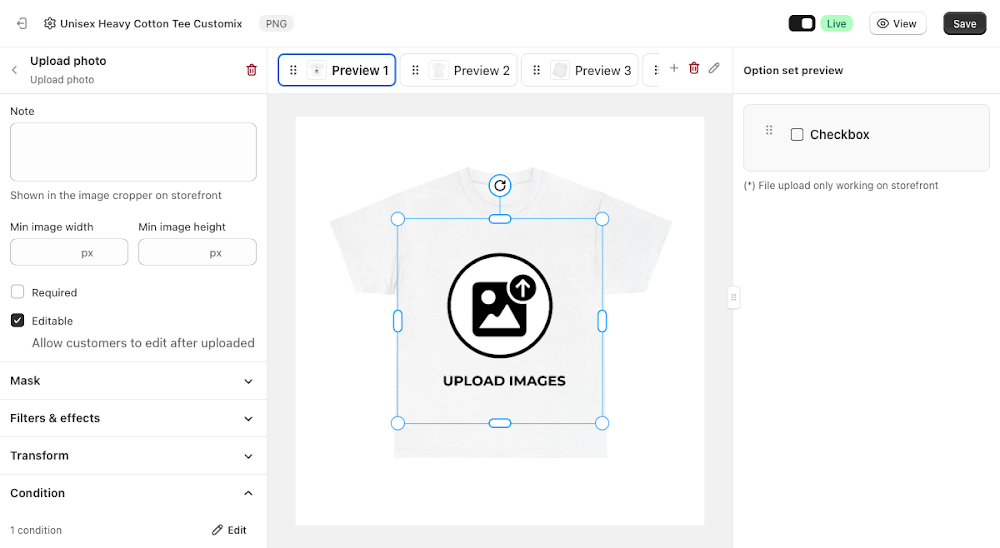Expand the Transform section
The width and height of the screenshot is (1000, 548).
tap(133, 455)
